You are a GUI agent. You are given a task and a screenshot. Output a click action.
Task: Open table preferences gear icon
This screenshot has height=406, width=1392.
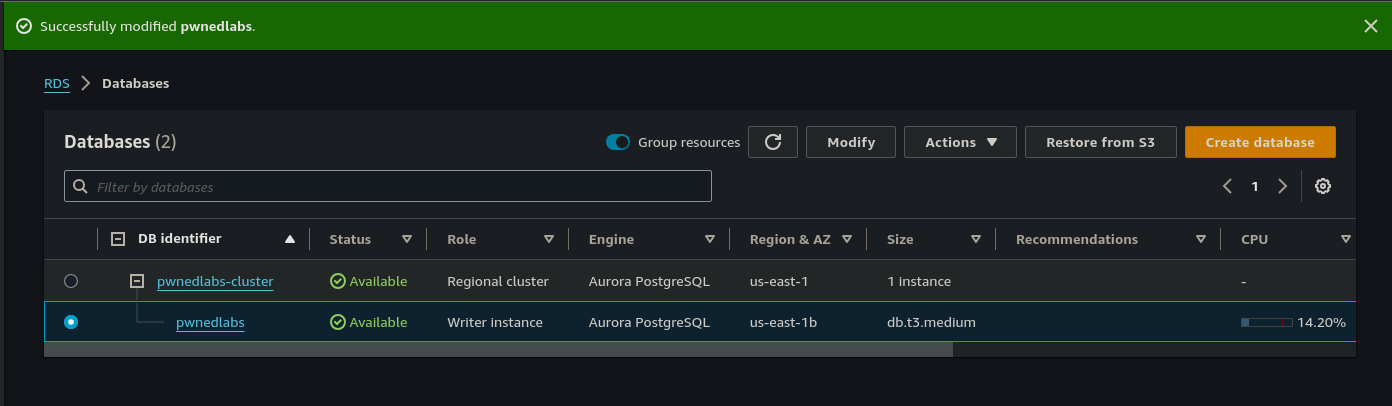click(1322, 186)
